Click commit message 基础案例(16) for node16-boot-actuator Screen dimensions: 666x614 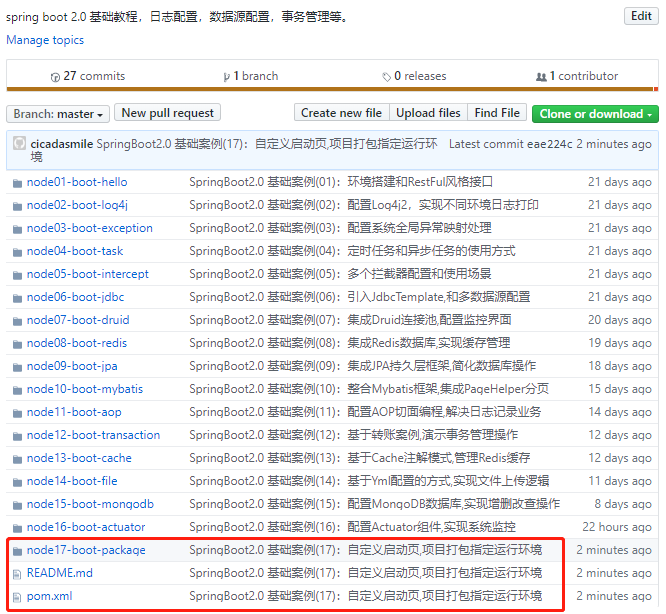click(x=353, y=527)
